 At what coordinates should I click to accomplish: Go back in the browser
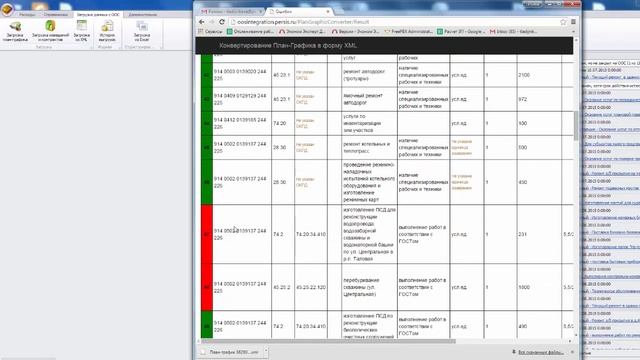[202, 22]
